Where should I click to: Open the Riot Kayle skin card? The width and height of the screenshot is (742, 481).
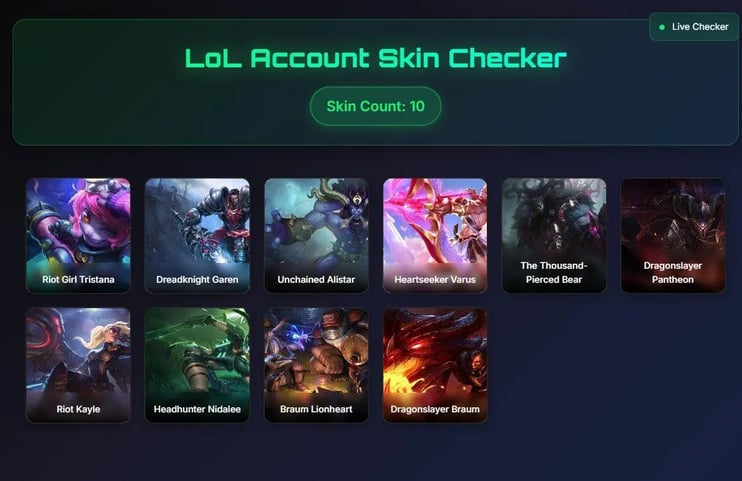(x=78, y=365)
